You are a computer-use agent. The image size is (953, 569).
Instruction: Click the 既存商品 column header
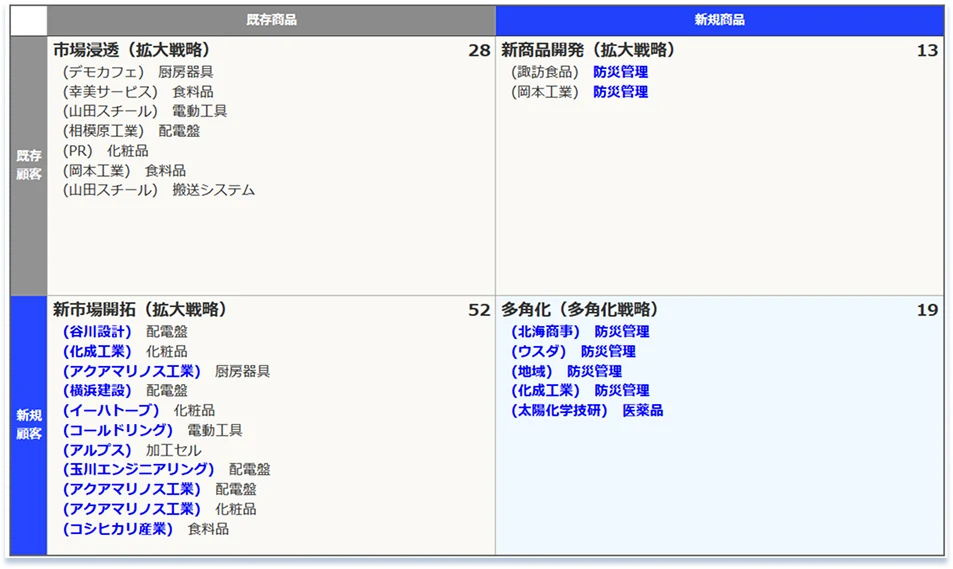(x=271, y=20)
